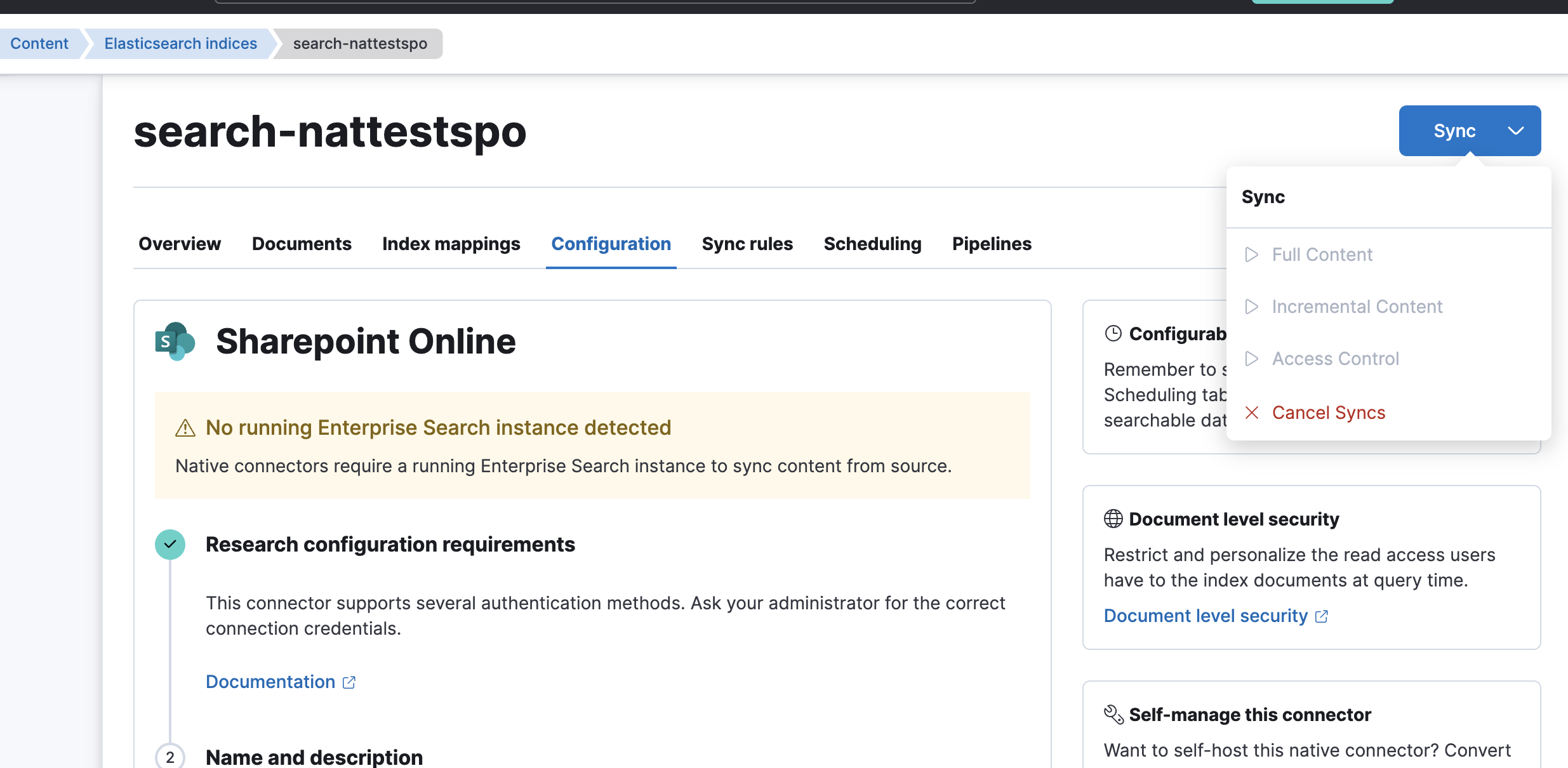Click the step 2 circle indicator
Viewport: 1568px width, 768px height.
click(170, 757)
